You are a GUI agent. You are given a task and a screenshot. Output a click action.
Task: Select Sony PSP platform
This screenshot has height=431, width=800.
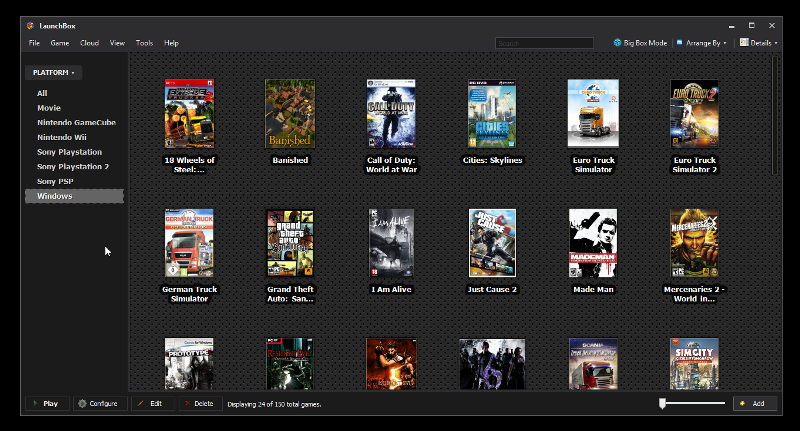click(x=55, y=182)
